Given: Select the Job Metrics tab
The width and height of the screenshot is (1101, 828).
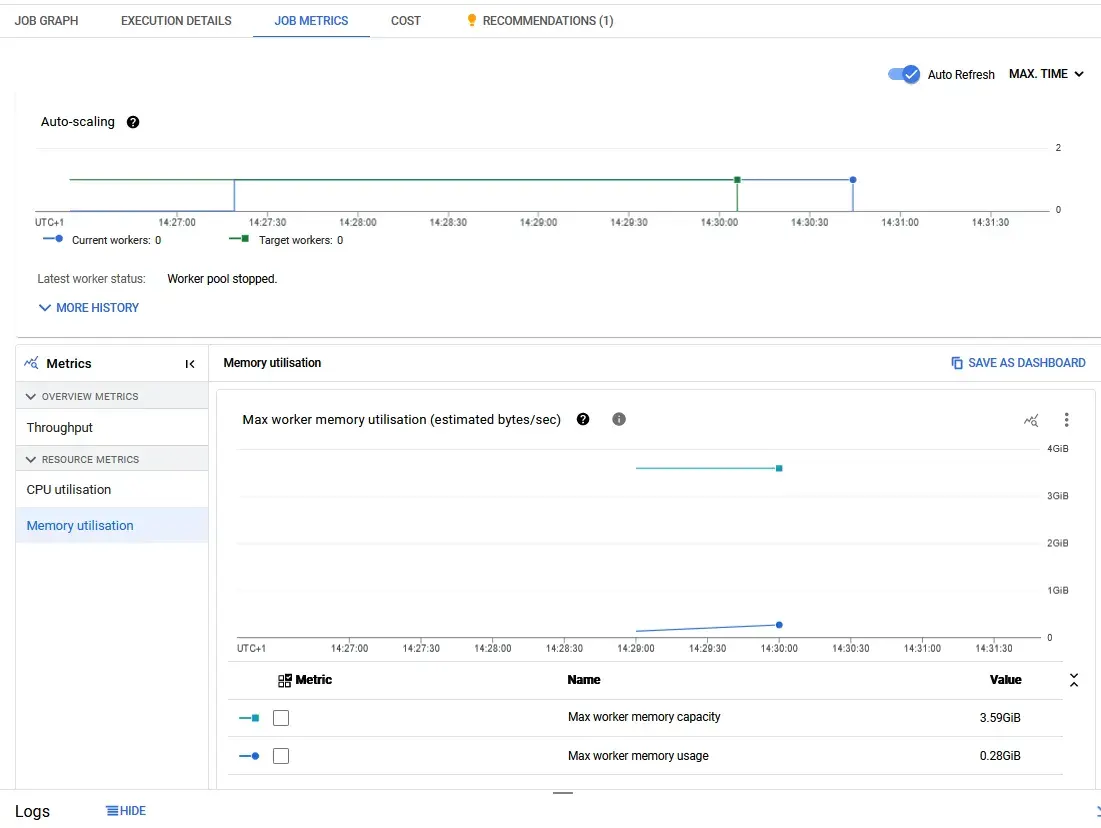Looking at the screenshot, I should [311, 21].
